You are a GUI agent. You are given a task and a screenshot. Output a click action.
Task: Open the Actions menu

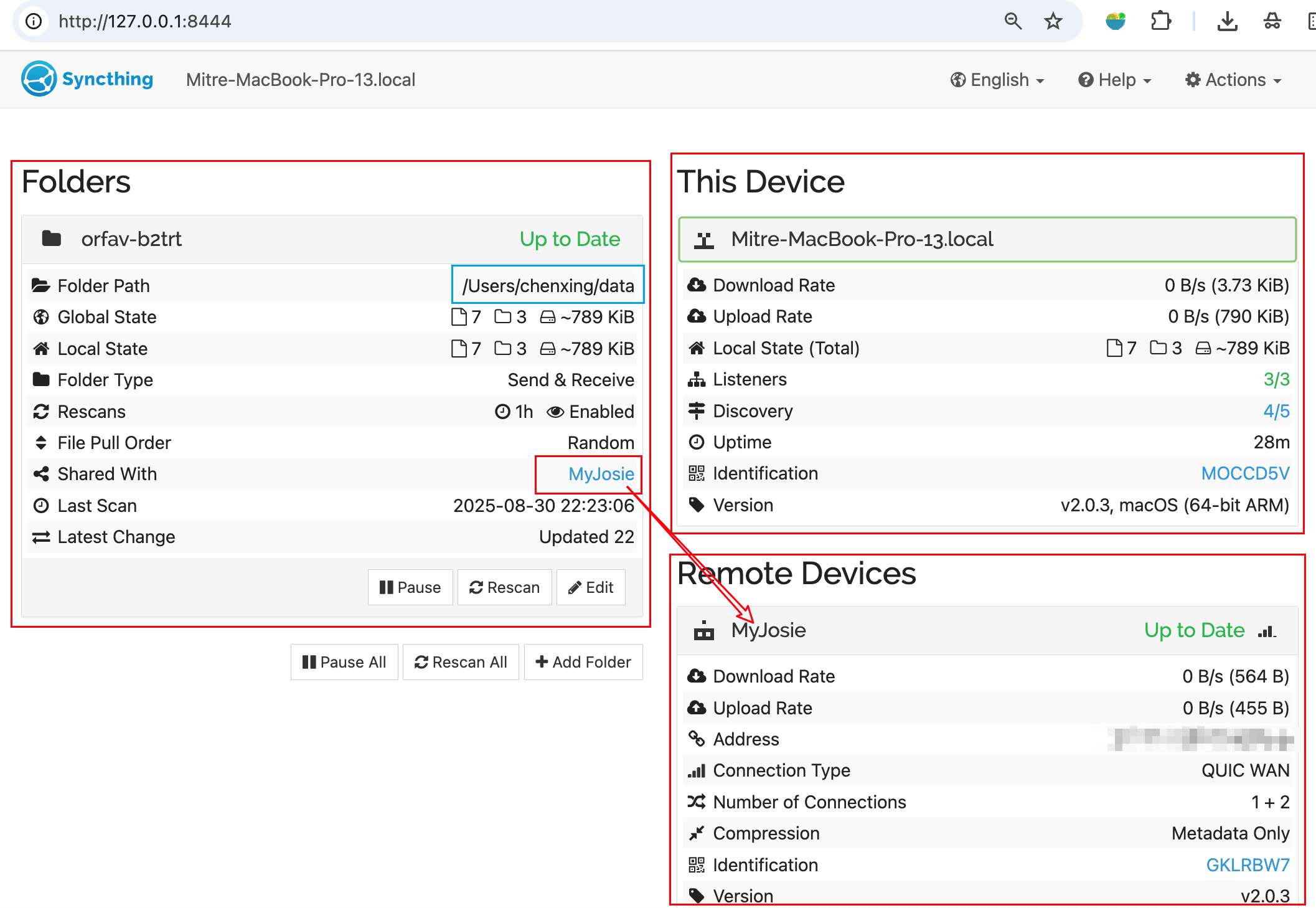(1233, 80)
